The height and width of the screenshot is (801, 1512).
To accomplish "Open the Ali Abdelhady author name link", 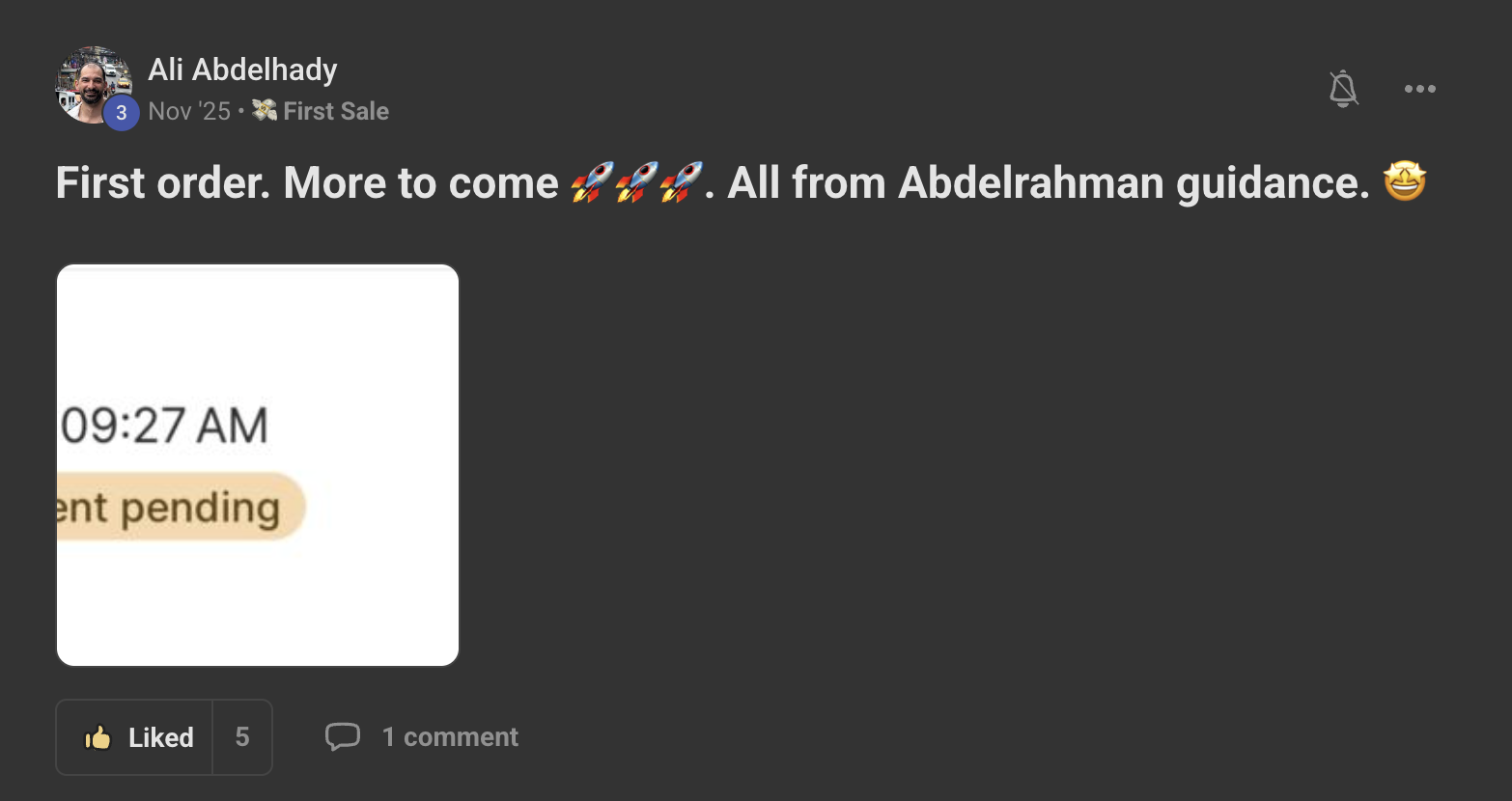I will pos(242,69).
